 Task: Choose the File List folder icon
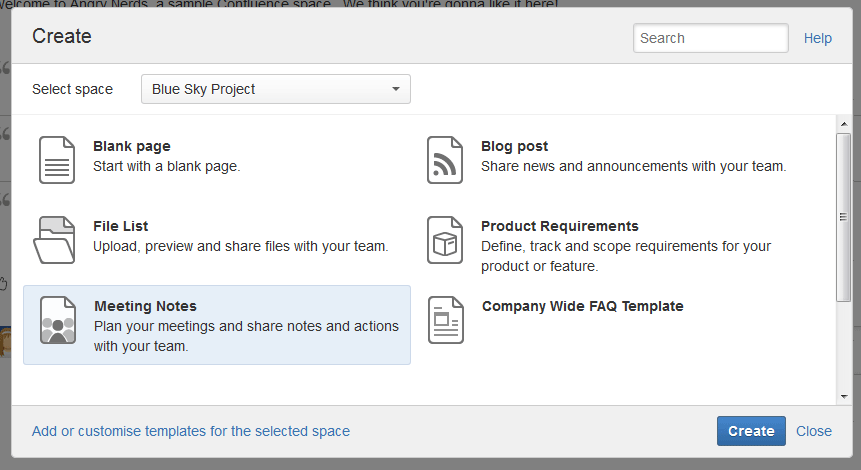pyautogui.click(x=54, y=240)
